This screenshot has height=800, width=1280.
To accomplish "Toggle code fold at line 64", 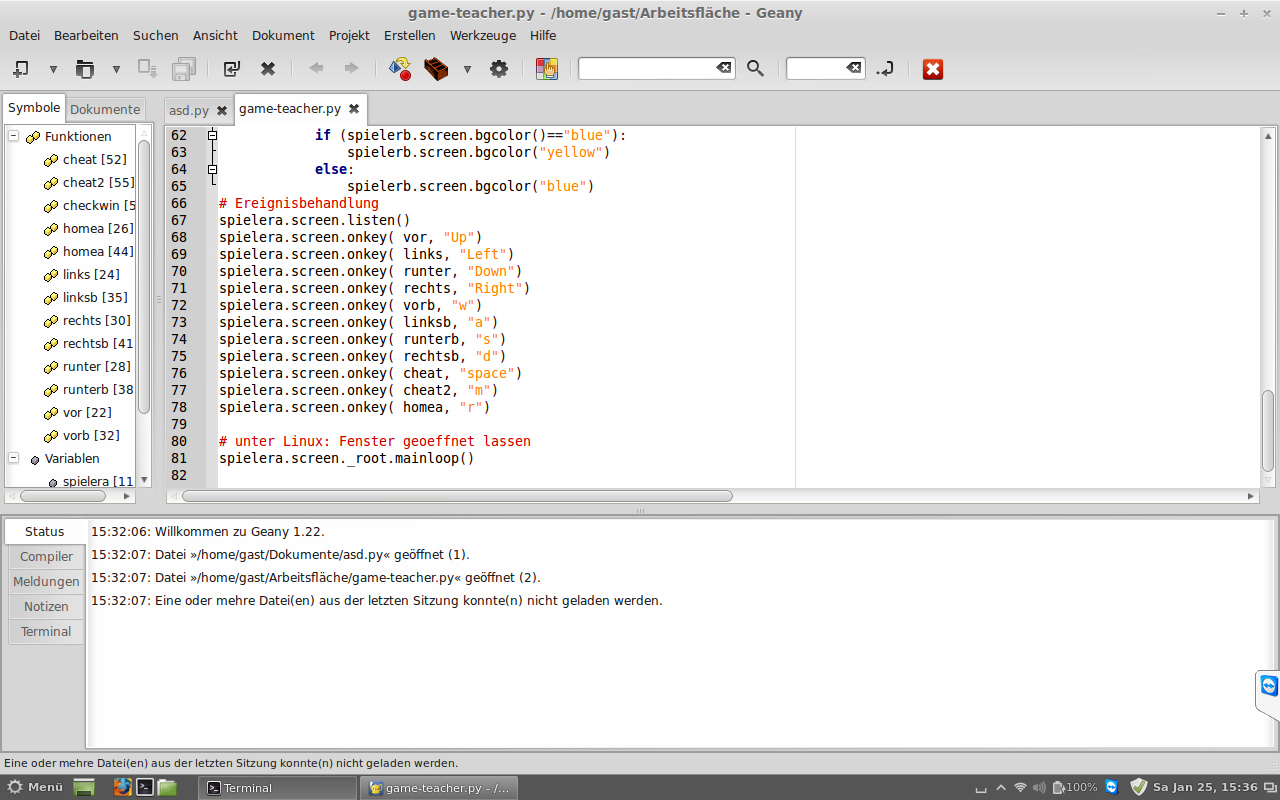I will click(x=212, y=169).
